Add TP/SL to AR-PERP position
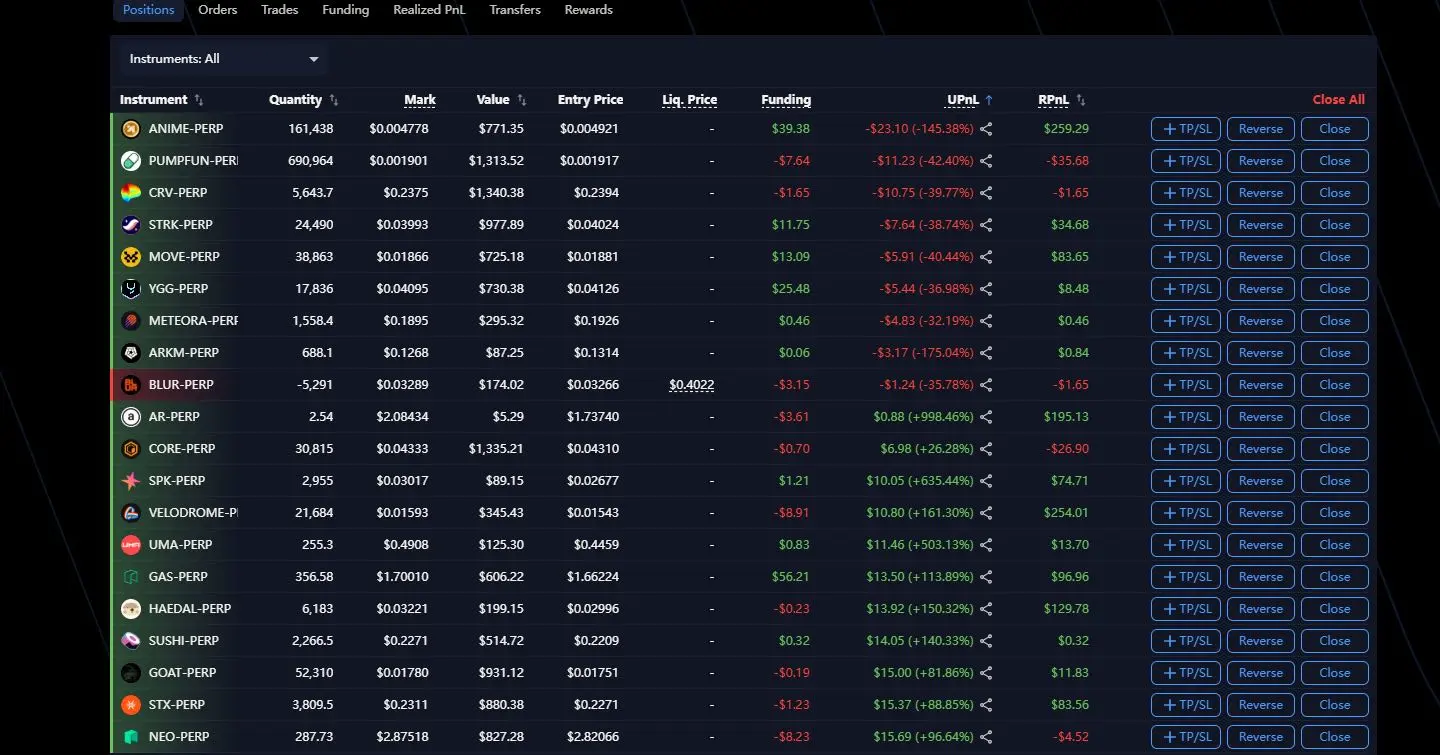The height and width of the screenshot is (755, 1440). [1186, 417]
